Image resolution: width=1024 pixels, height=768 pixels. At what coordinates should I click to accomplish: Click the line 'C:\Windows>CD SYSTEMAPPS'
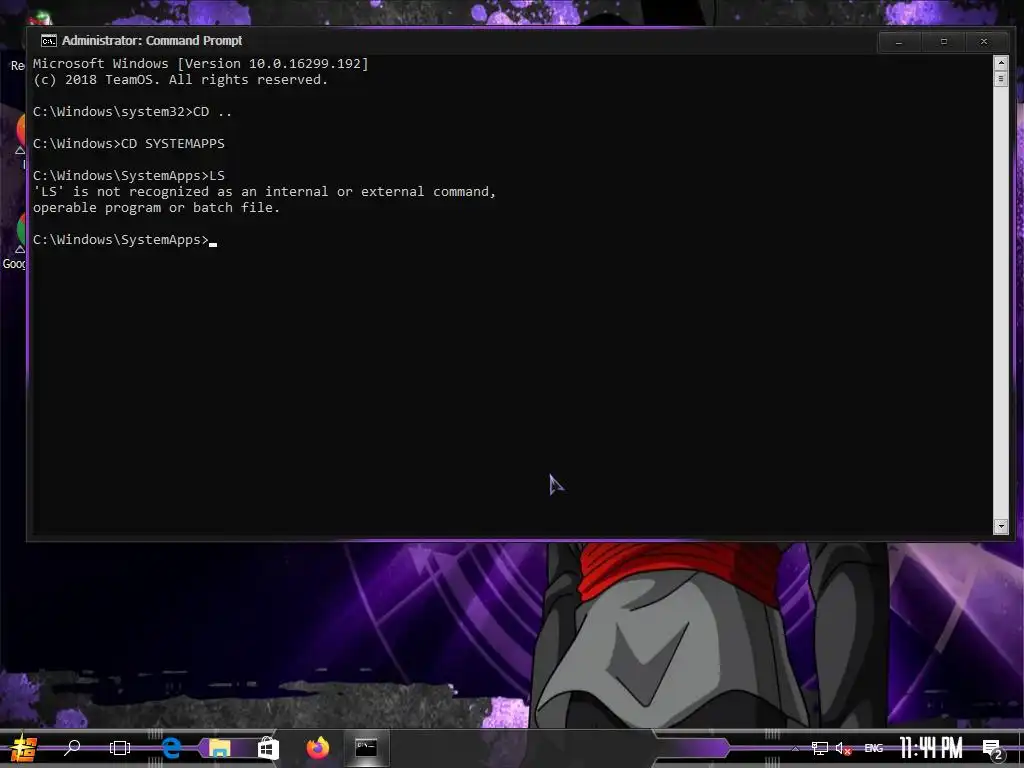(129, 144)
